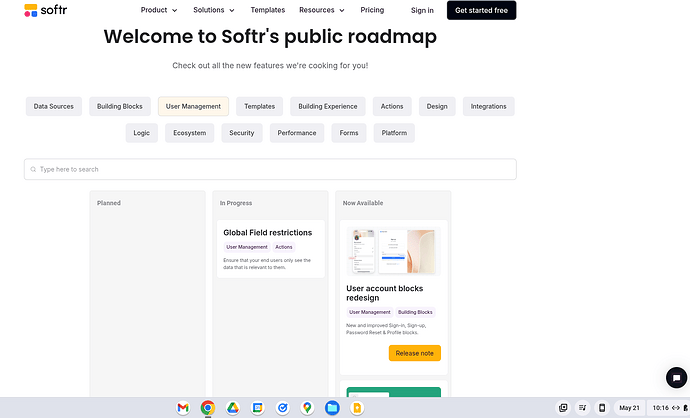Pick the Platform filter

click(394, 133)
